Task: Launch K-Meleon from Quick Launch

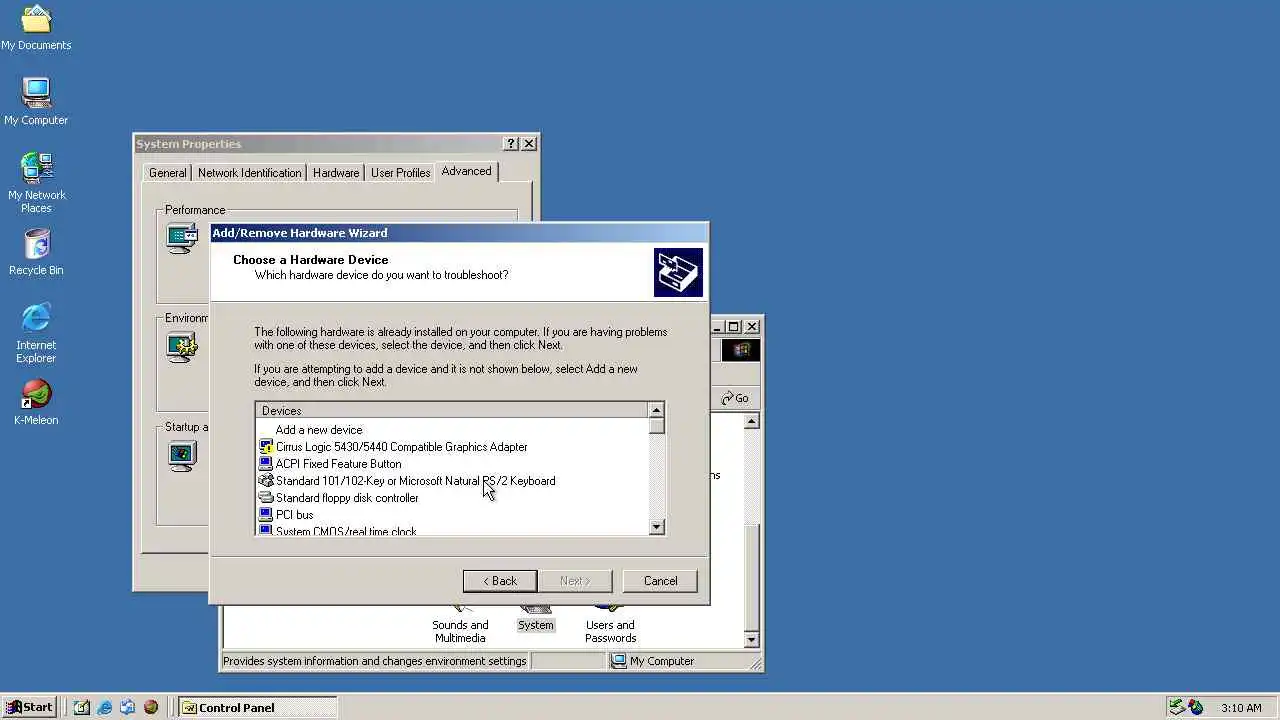Action: 151,707
